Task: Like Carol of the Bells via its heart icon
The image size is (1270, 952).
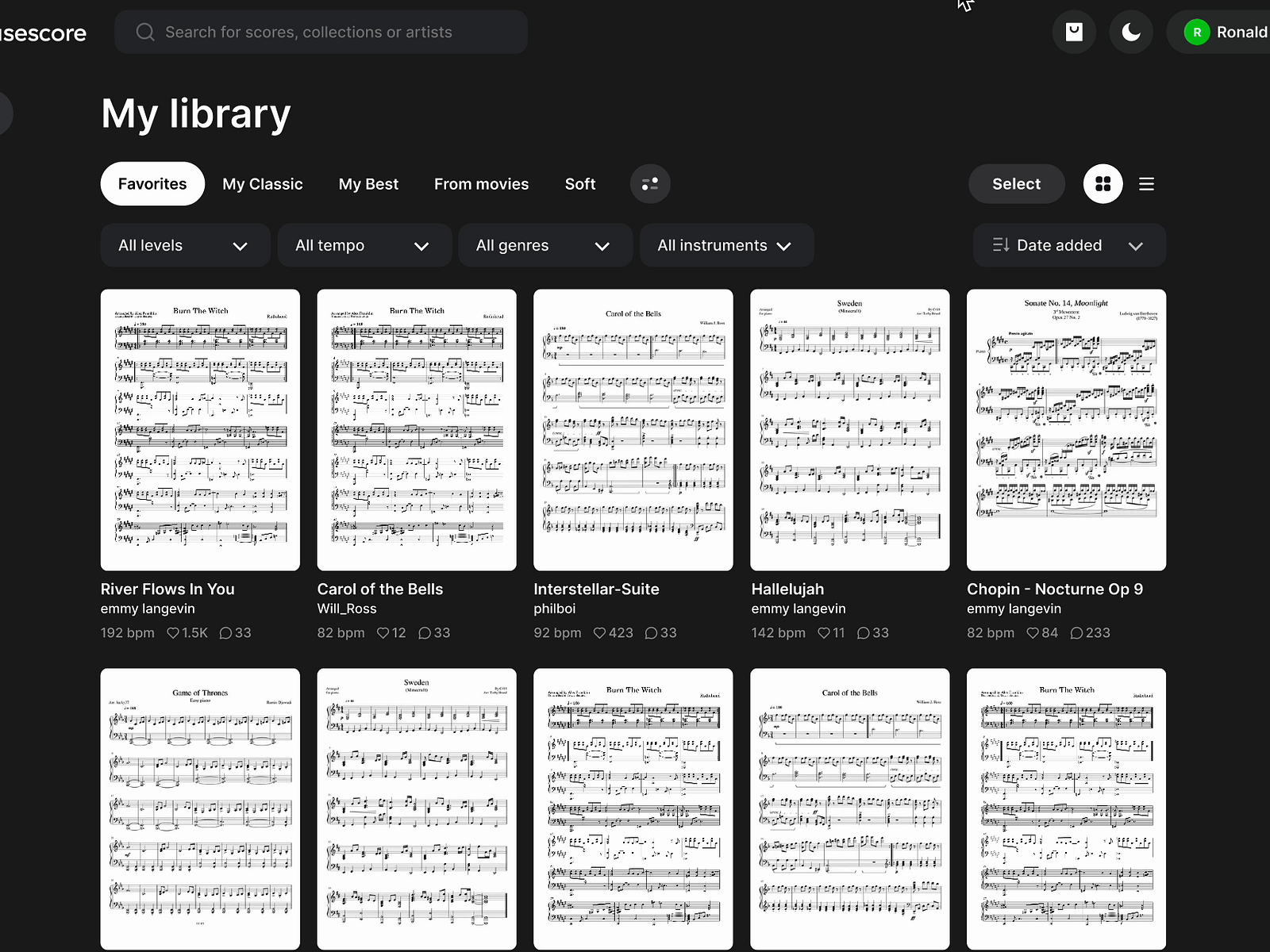Action: [x=383, y=633]
